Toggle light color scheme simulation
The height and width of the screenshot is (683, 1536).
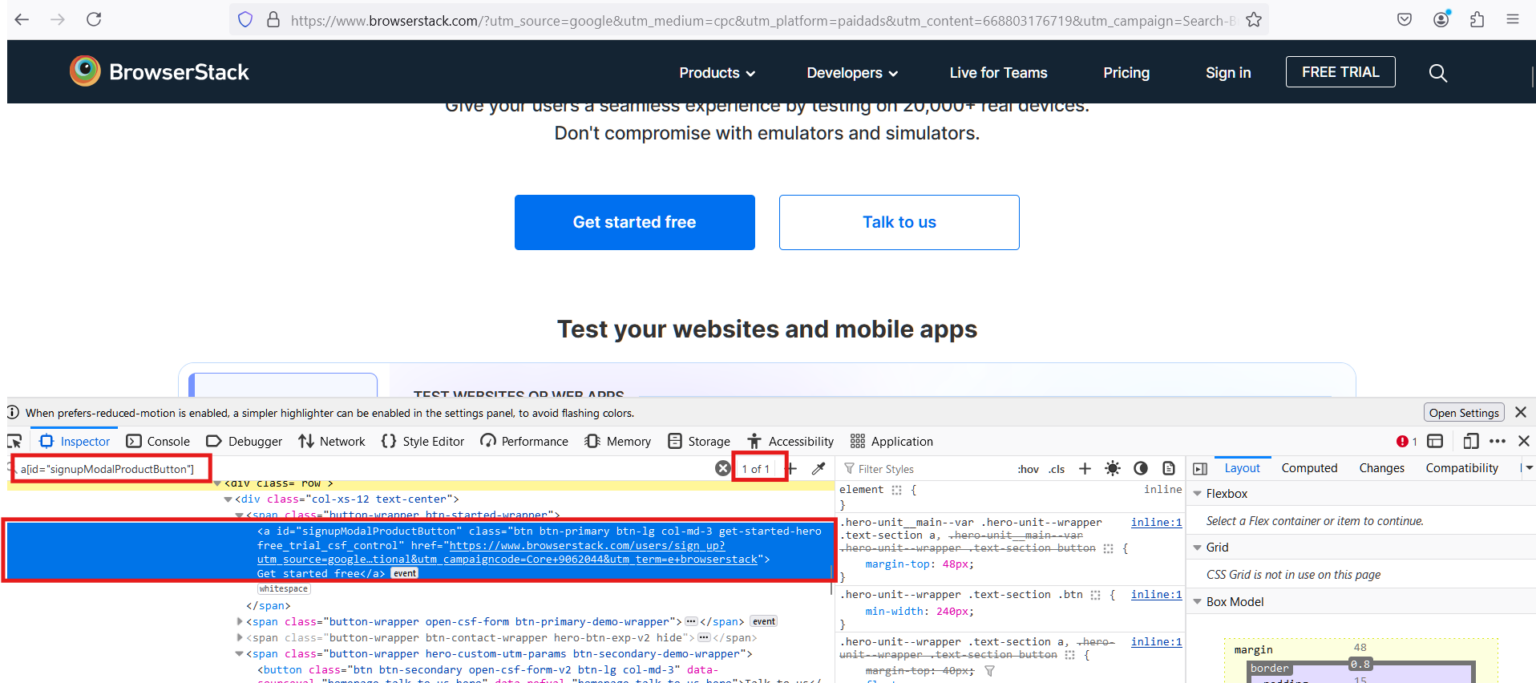coord(1112,469)
